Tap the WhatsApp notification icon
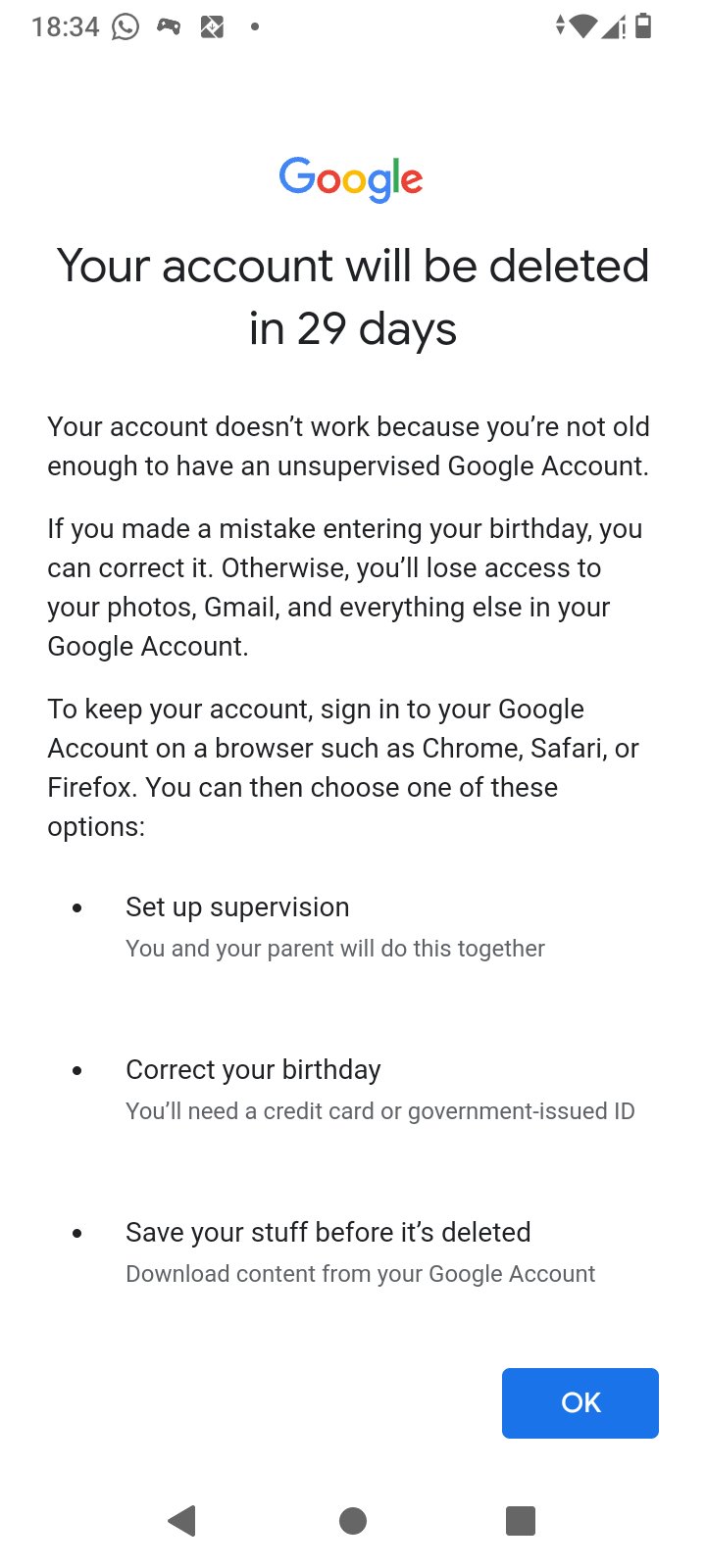The image size is (706, 1568). tap(126, 26)
